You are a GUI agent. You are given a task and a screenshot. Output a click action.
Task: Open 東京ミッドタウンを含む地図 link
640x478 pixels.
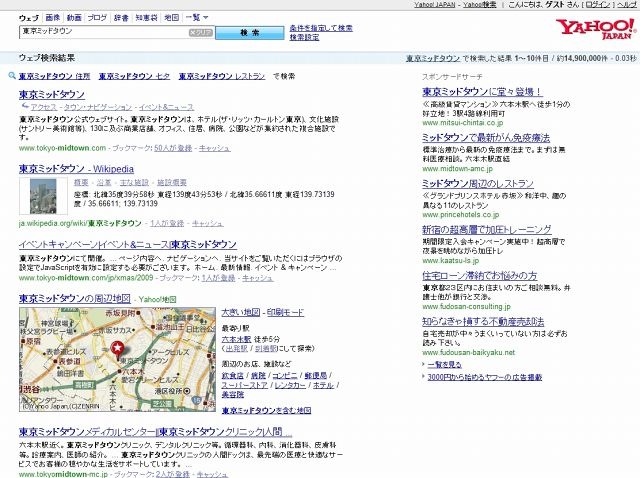pyautogui.click(x=266, y=410)
